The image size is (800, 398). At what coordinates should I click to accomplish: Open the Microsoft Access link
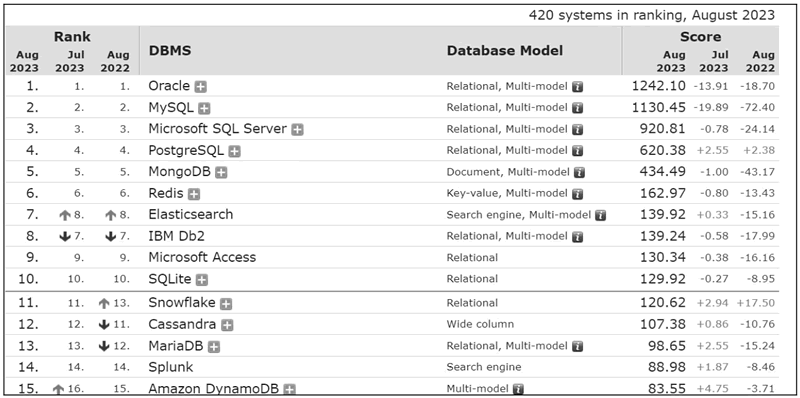(202, 257)
